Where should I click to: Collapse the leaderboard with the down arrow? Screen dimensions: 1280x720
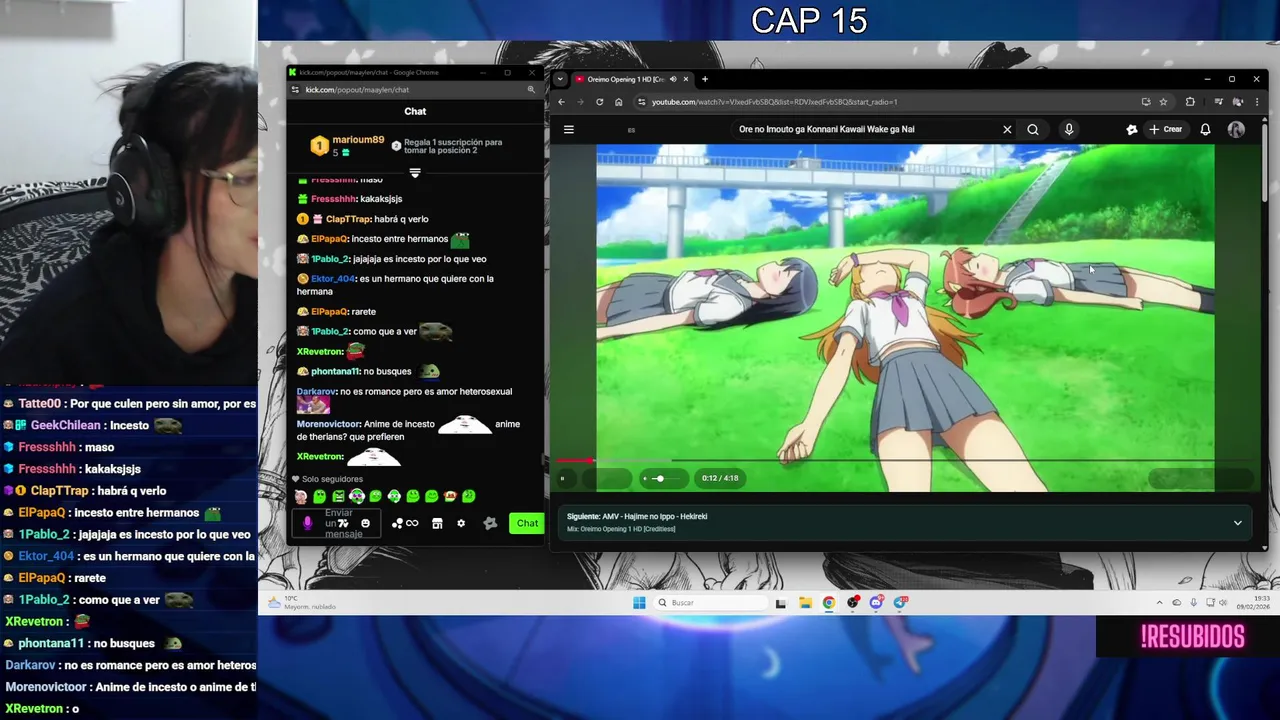[x=415, y=173]
